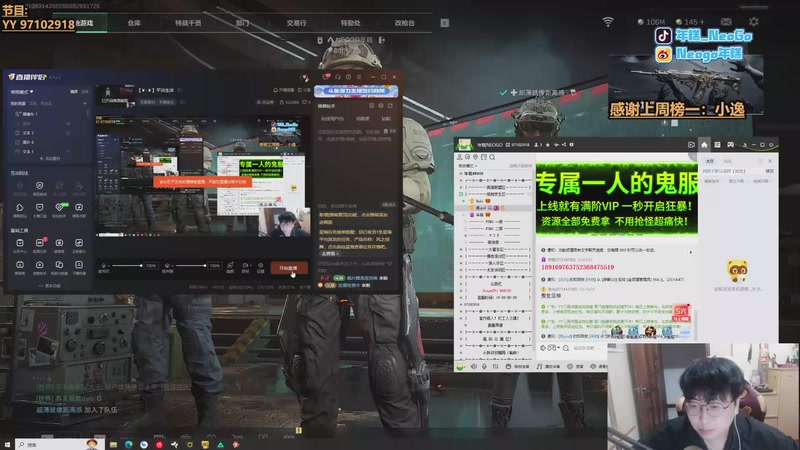The image size is (800, 450).
Task: Open the first icon of 互动玩法 second row
Action: click(x=19, y=209)
